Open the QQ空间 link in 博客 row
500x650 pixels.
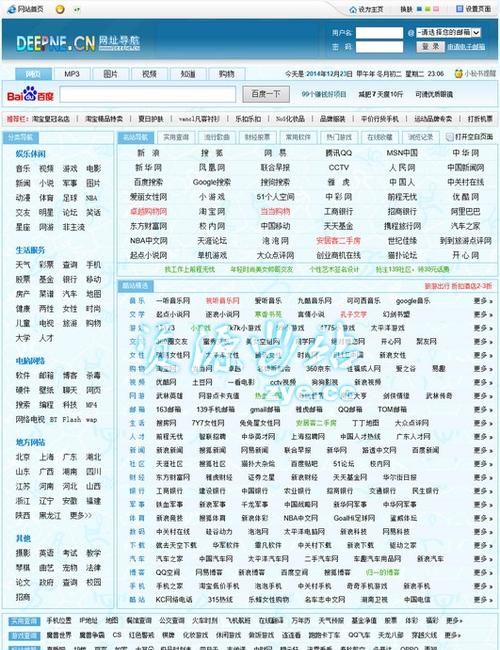point(168,572)
